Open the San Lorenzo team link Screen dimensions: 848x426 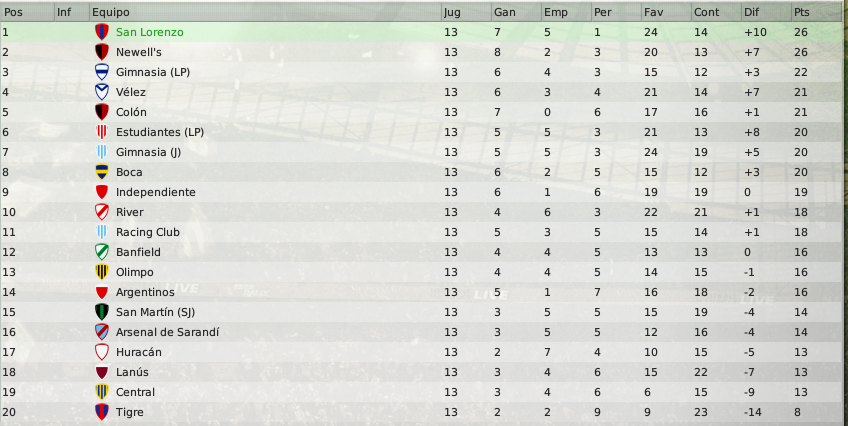click(150, 32)
